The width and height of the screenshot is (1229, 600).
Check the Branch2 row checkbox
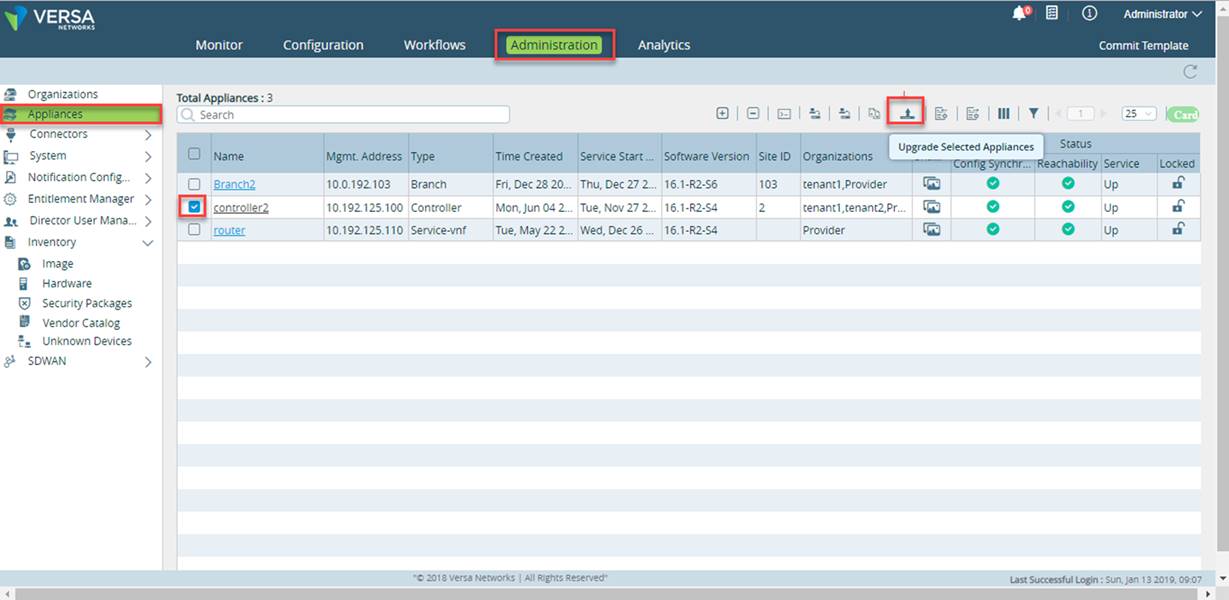(x=194, y=184)
